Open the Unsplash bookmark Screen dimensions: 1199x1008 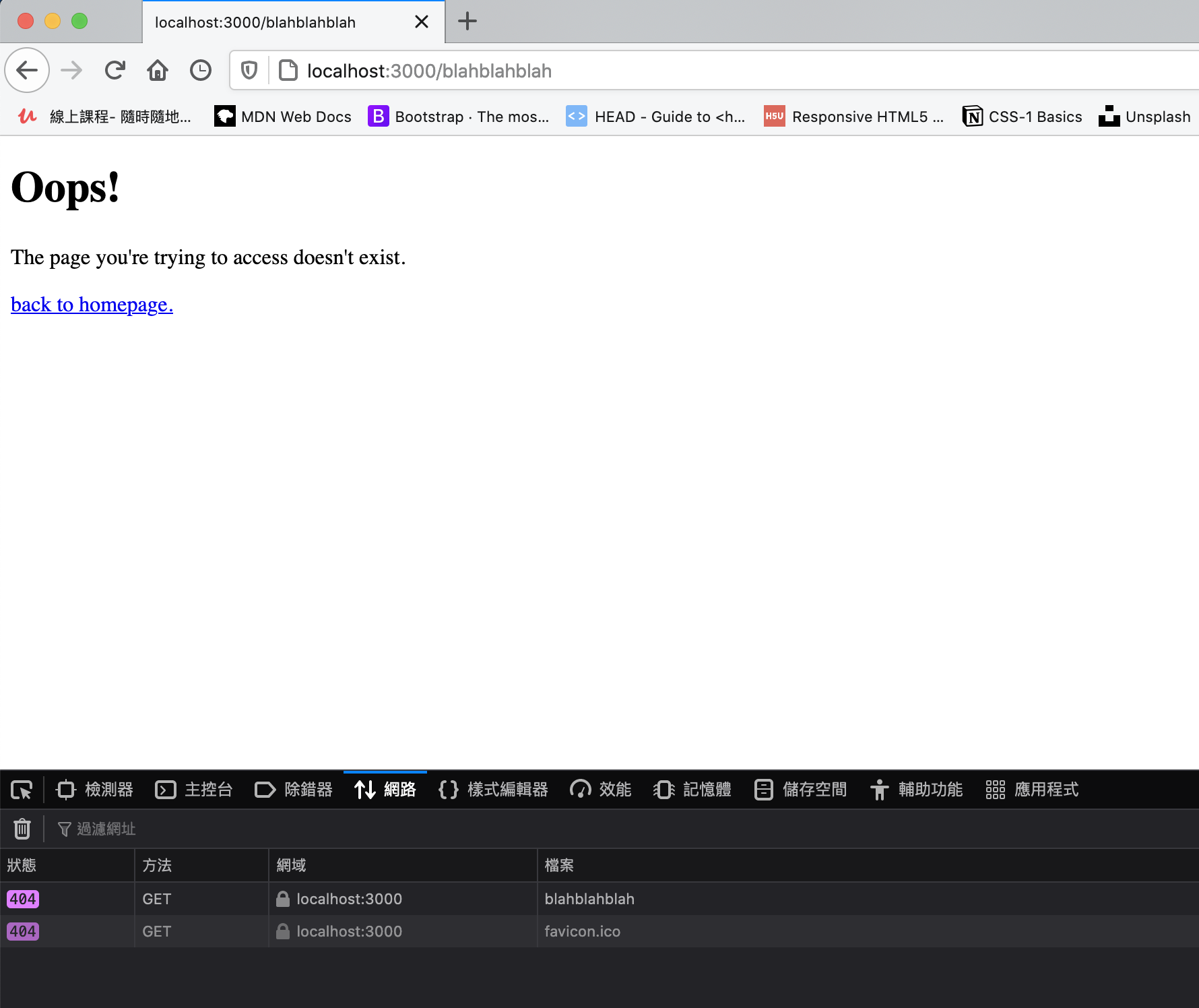(x=1144, y=117)
